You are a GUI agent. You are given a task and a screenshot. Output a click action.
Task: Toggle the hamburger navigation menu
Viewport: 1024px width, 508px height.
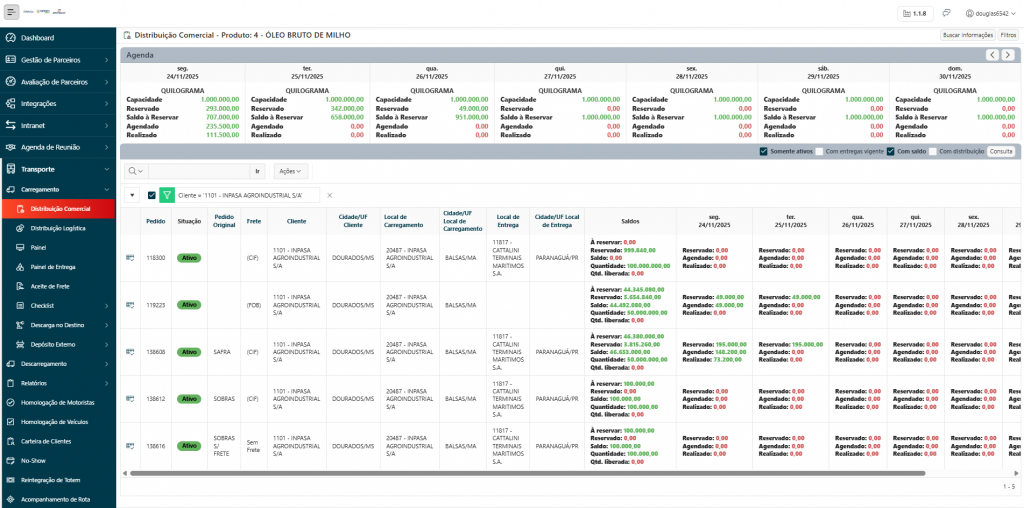pyautogui.click(x=12, y=12)
